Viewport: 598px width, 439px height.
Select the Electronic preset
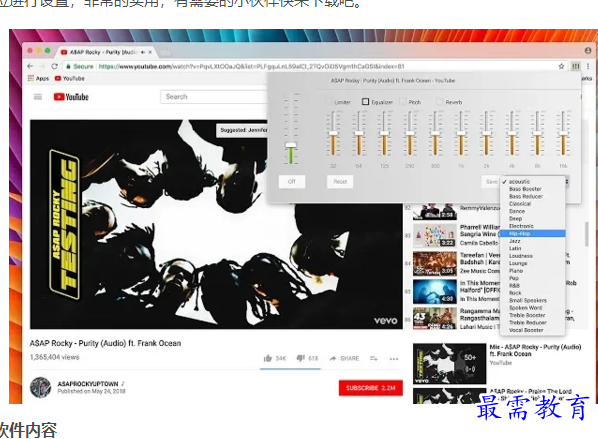(x=532, y=226)
